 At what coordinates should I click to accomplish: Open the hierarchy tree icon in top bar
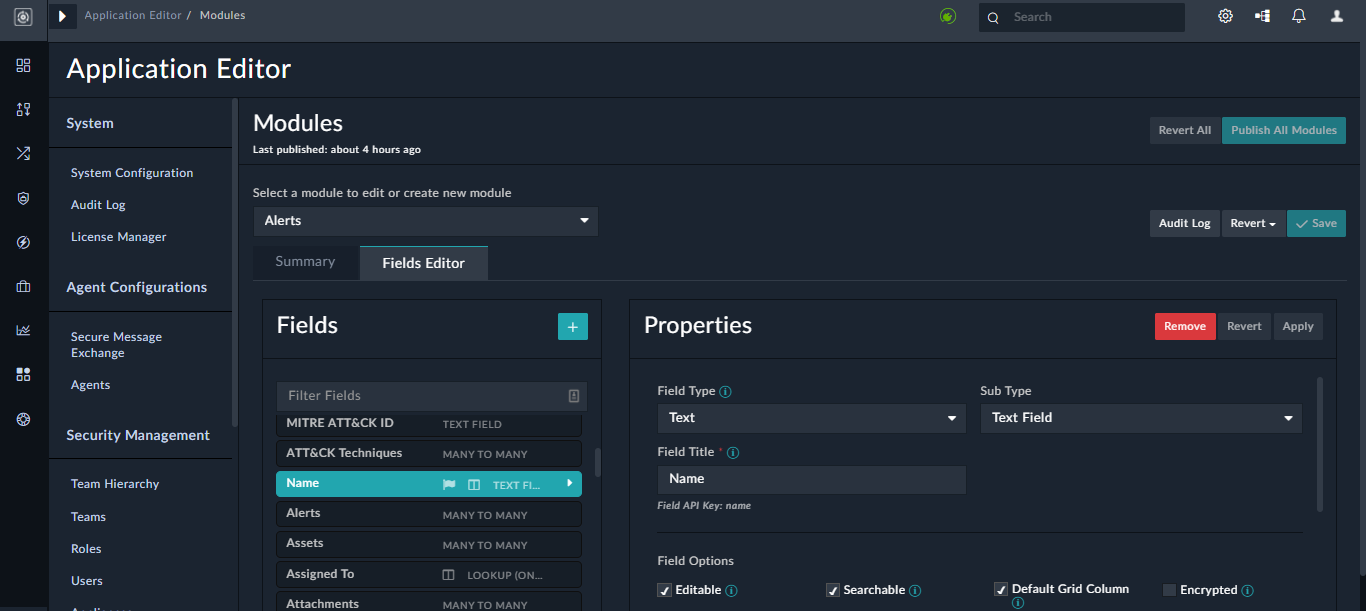click(x=1262, y=16)
